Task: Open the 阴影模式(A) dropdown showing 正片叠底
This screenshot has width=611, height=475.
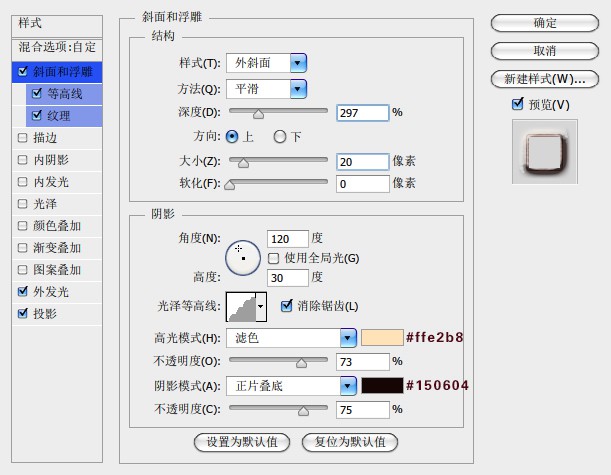Action: [291, 386]
